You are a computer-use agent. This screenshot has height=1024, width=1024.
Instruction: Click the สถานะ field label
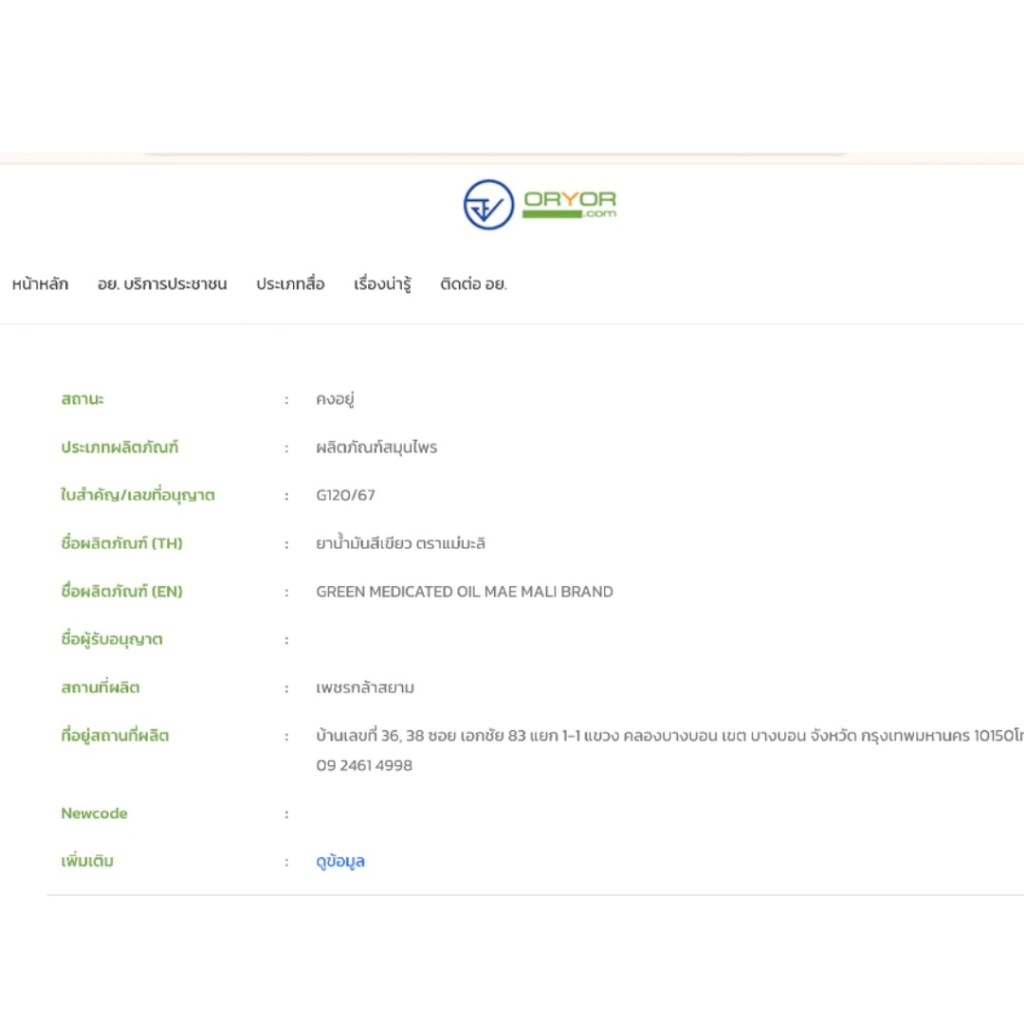coord(82,399)
